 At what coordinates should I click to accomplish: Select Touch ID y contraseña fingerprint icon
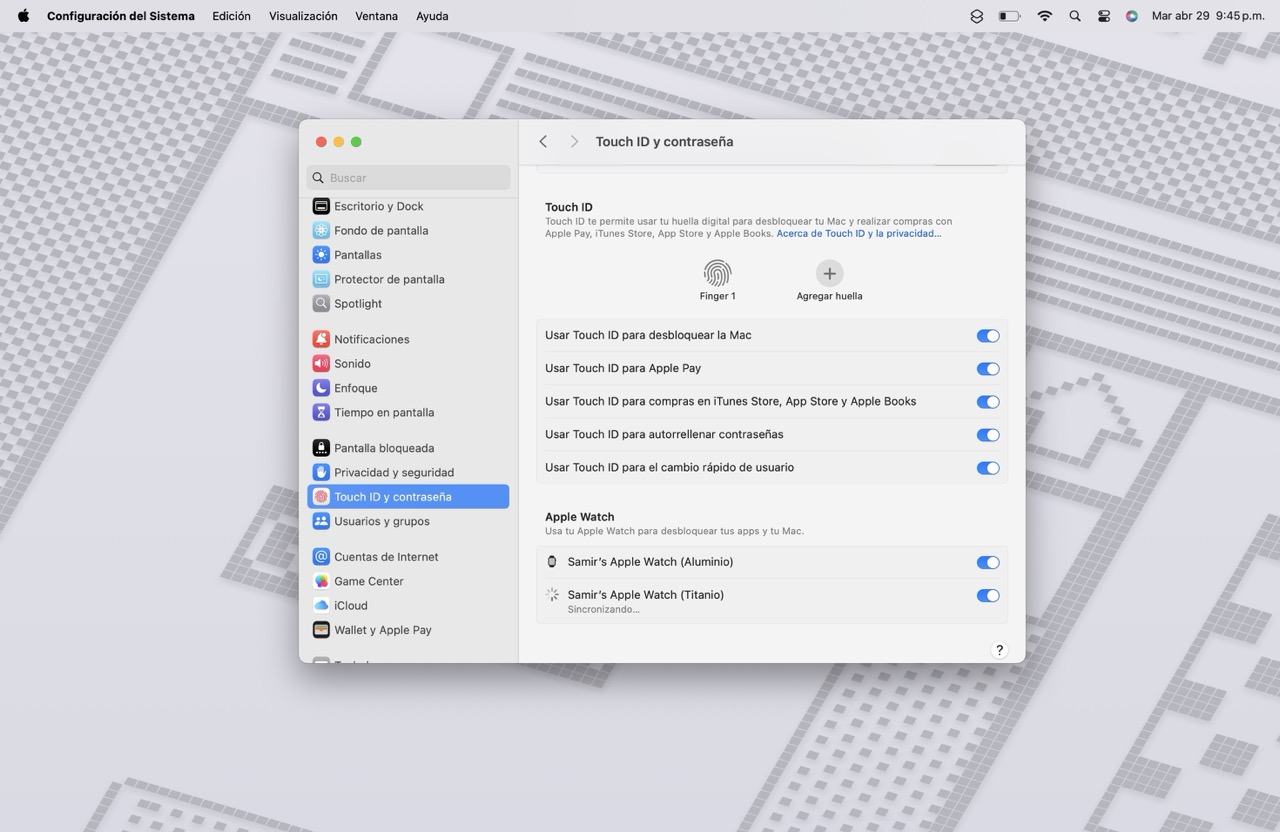click(321, 496)
